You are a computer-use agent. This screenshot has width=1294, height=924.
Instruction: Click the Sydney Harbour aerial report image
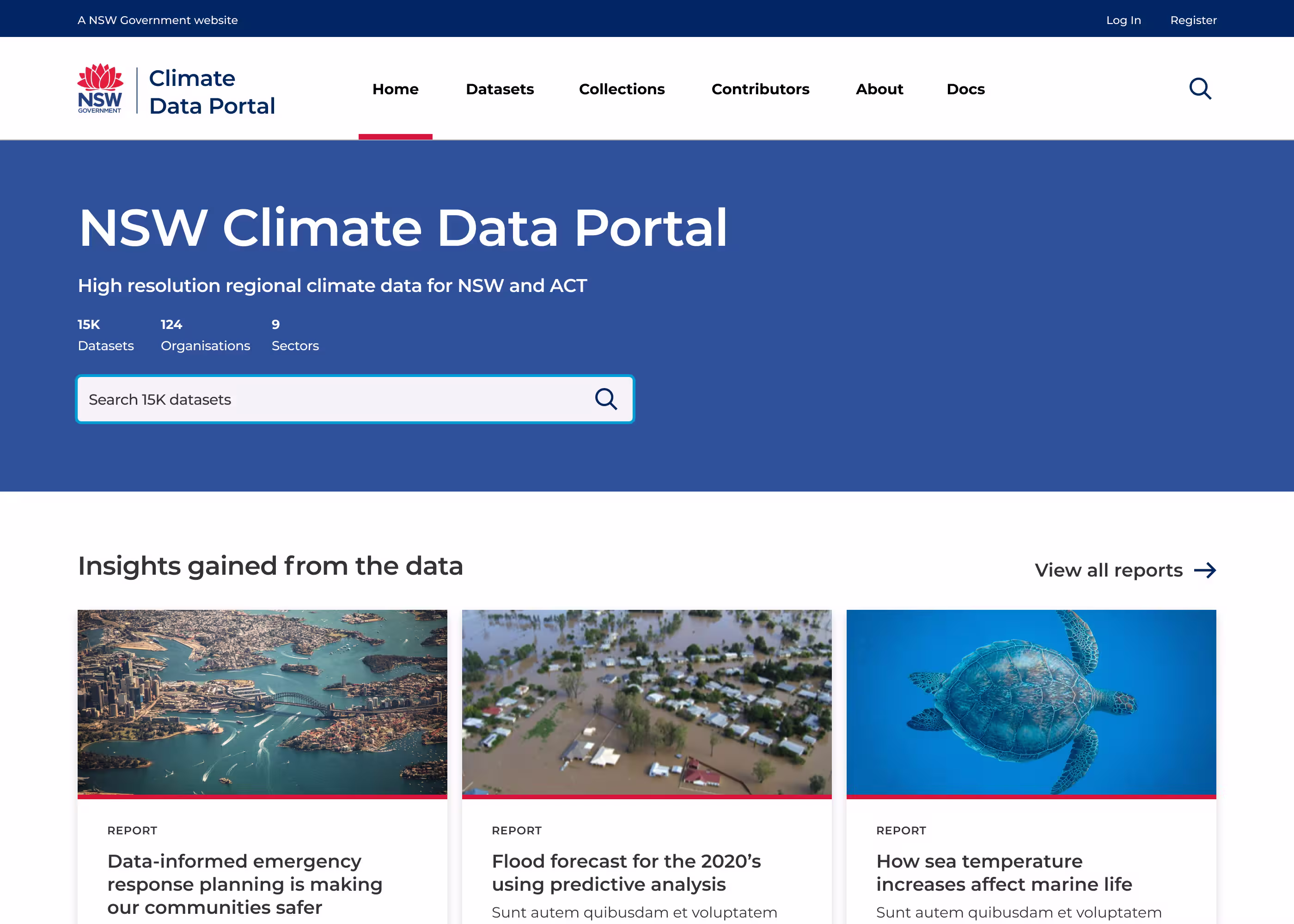pyautogui.click(x=262, y=702)
